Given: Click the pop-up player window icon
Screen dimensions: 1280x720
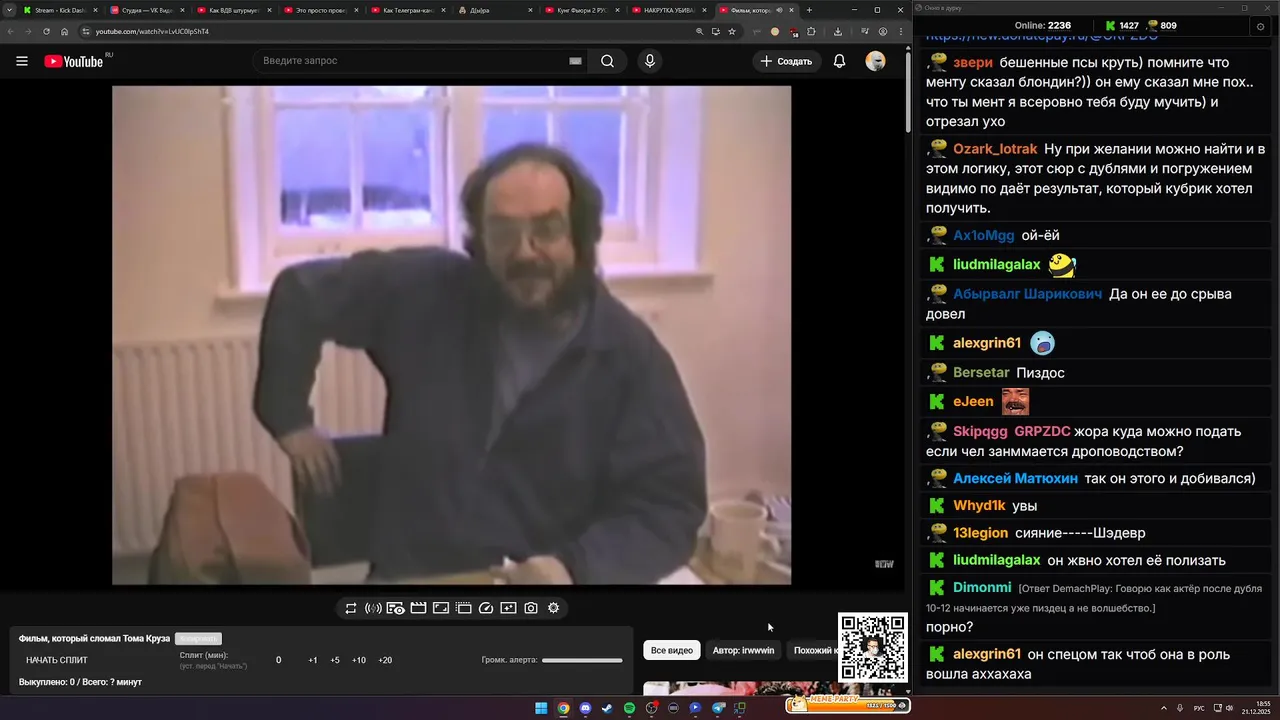Looking at the screenshot, I should [x=464, y=608].
